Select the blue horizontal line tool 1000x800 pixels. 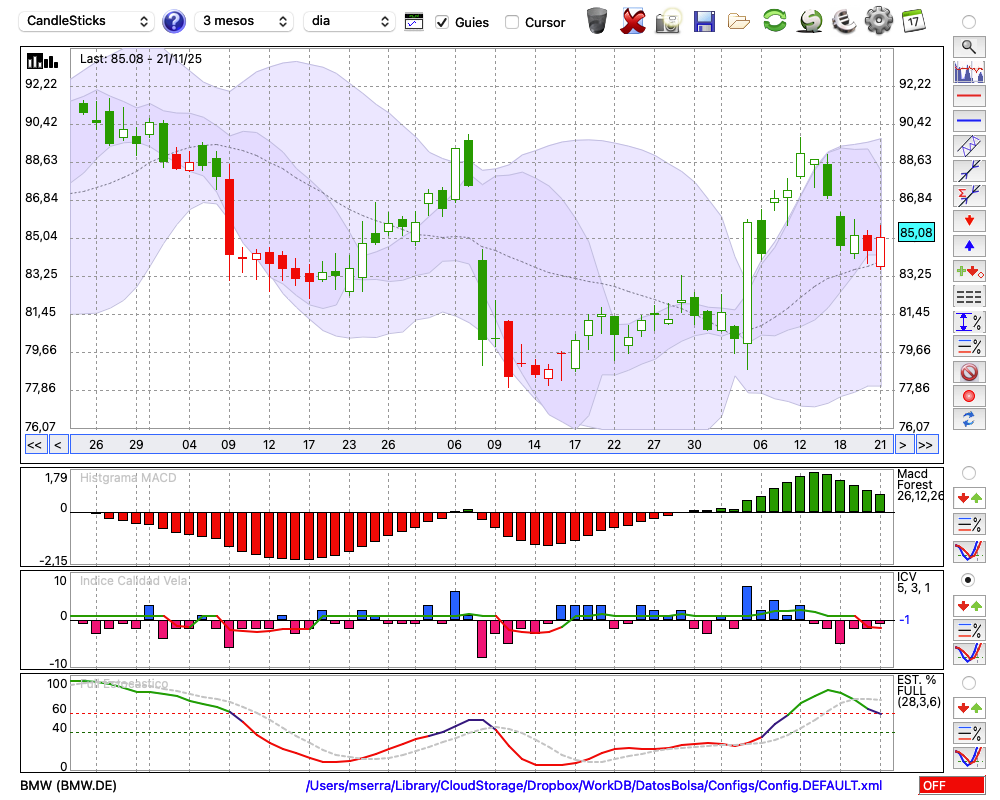[968, 121]
